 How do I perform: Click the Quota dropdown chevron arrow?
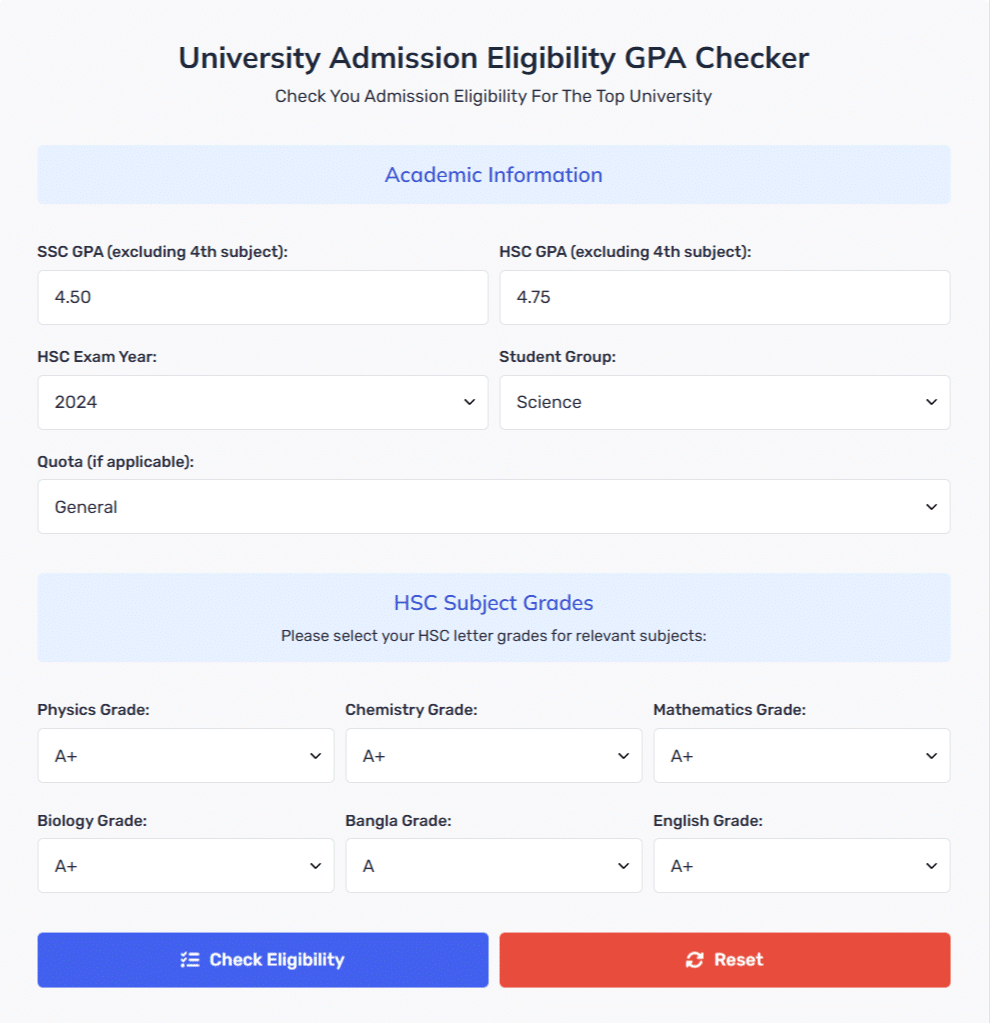point(931,507)
